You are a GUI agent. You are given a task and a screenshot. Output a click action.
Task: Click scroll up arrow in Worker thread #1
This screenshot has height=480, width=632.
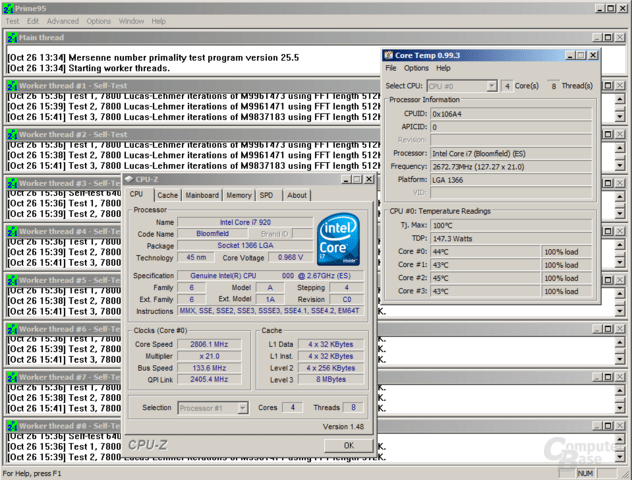click(x=620, y=99)
